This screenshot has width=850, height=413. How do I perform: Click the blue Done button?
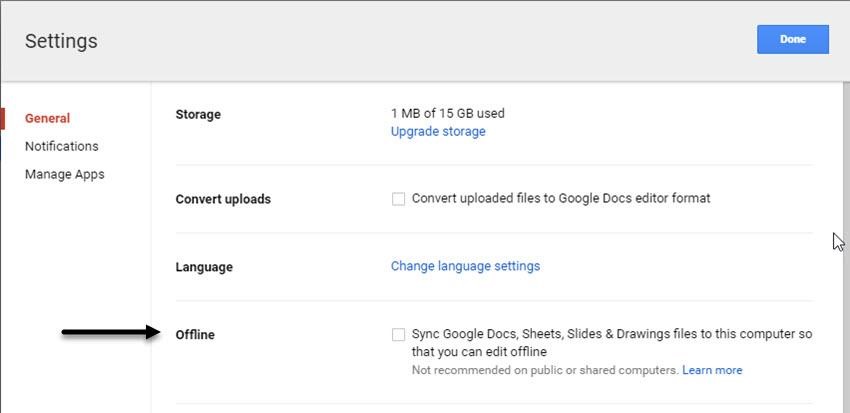click(x=793, y=39)
